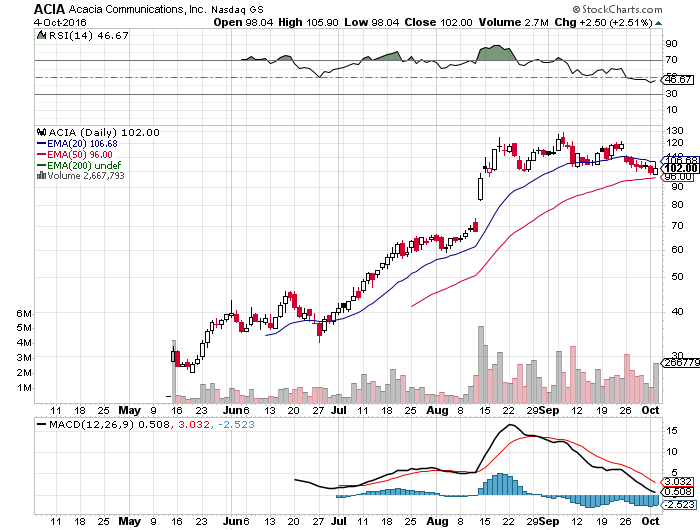Image resolution: width=700 pixels, height=530 pixels.
Task: Click the 1M label on volume axis
Action: click(24, 388)
